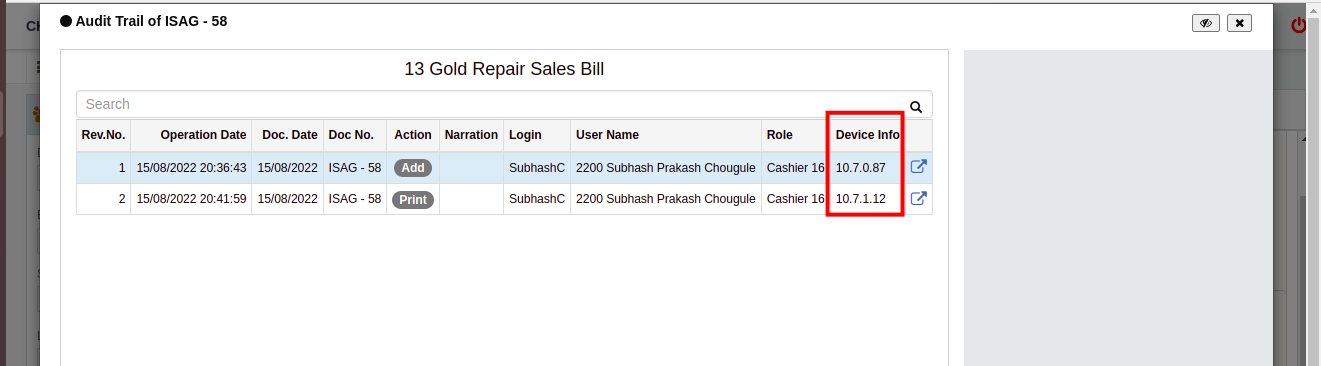Open external link for revision 2
This screenshot has width=1321, height=366.
pyautogui.click(x=918, y=198)
